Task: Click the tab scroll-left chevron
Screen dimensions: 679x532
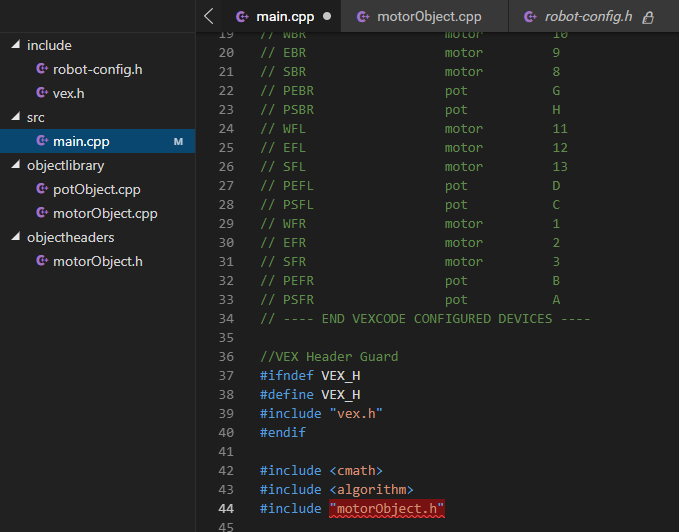Action: pos(209,16)
